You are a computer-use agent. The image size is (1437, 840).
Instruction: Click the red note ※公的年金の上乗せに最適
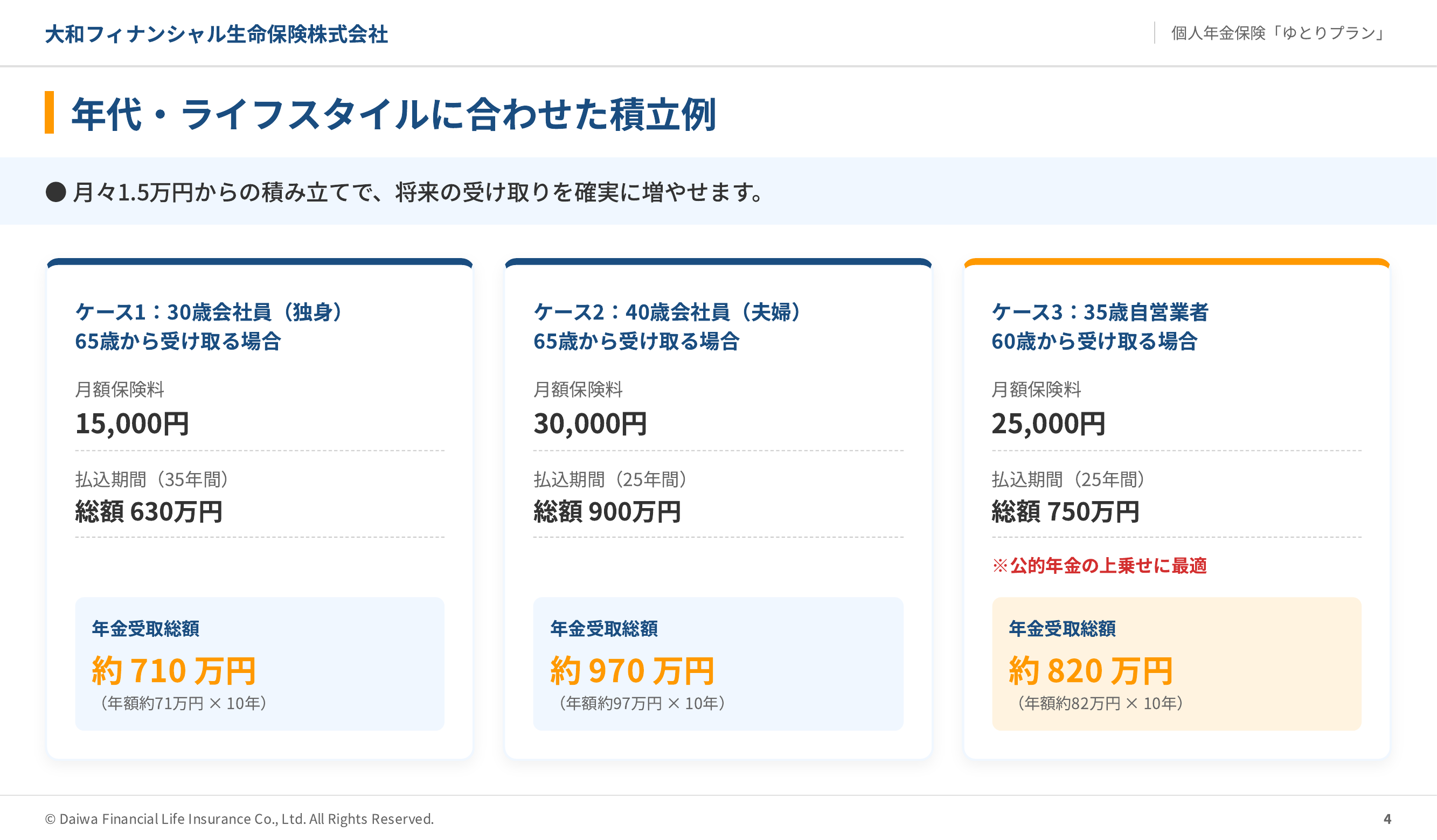coord(1099,566)
